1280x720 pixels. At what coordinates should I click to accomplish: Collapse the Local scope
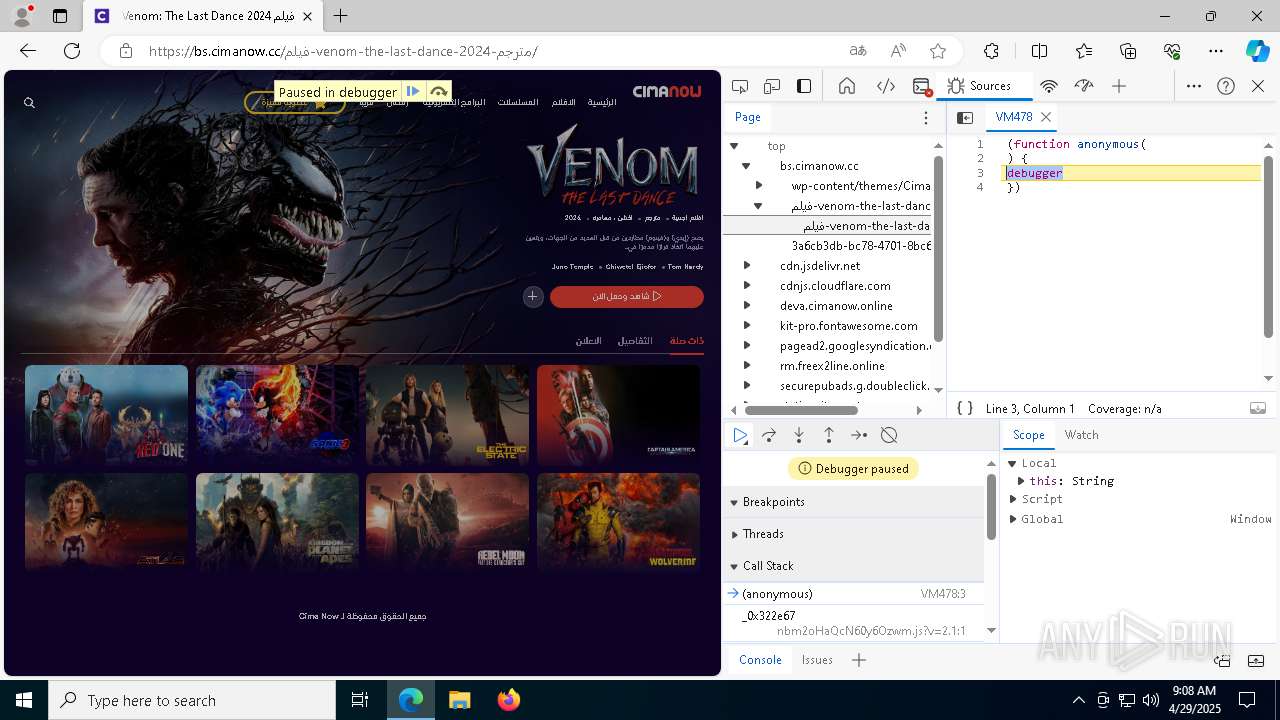(x=1013, y=463)
